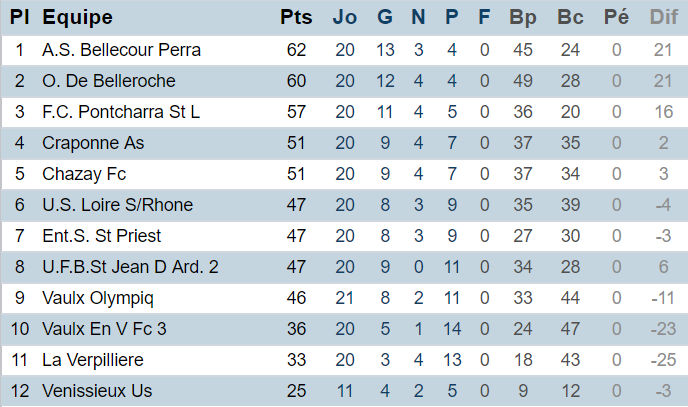Select the "Bp" column header

(522, 17)
